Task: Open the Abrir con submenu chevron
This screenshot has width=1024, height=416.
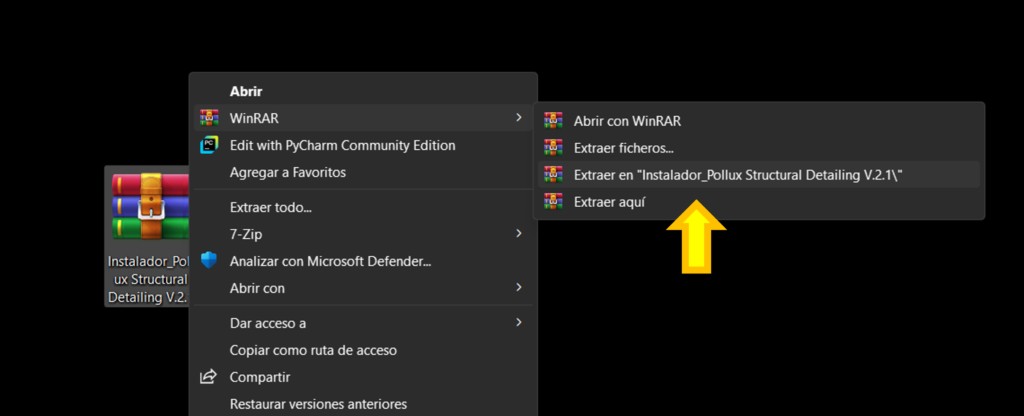Action: (x=518, y=288)
